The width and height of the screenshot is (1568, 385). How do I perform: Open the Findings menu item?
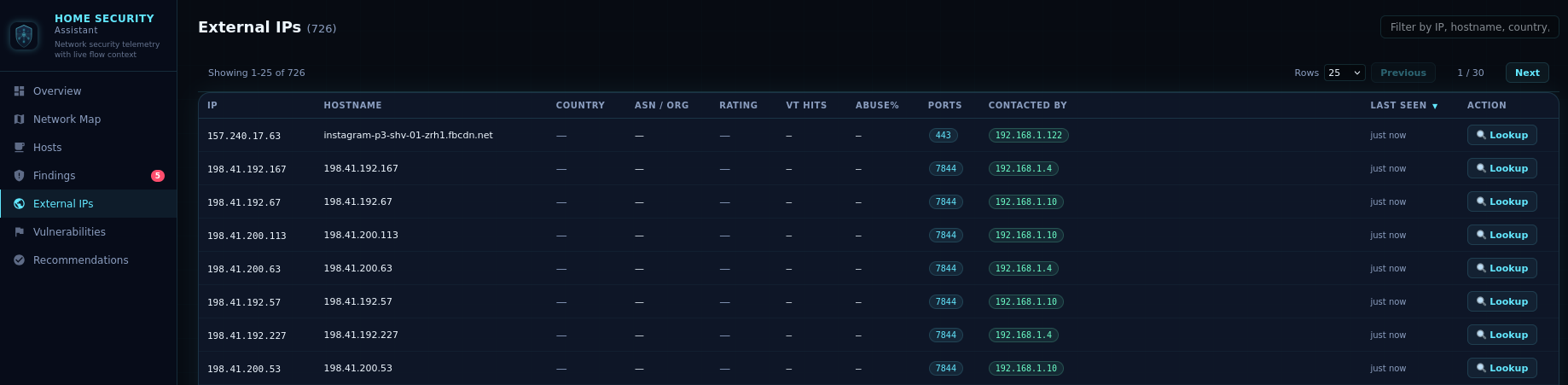tap(55, 176)
